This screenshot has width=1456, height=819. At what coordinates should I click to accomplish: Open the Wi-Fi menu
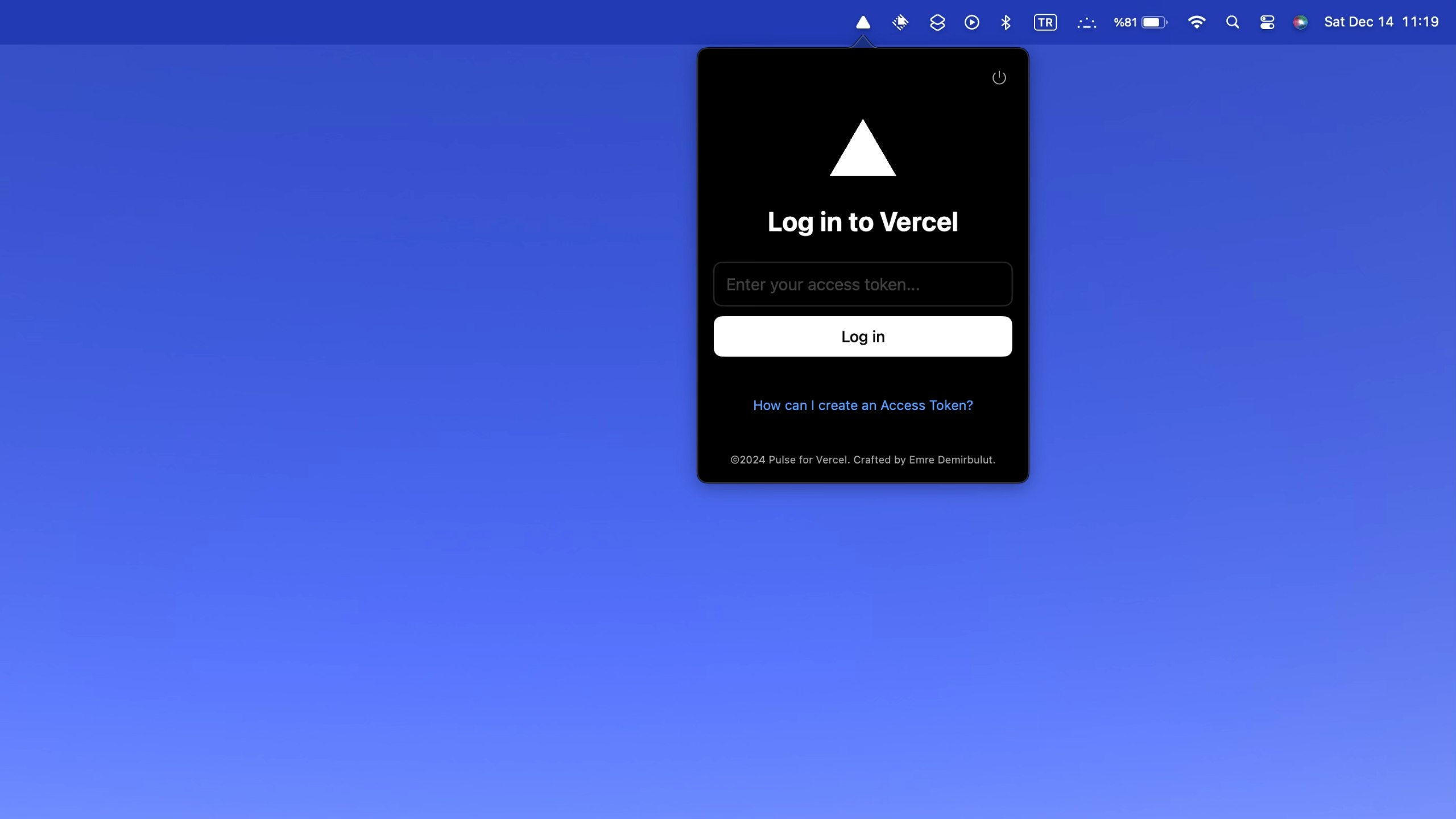[x=1196, y=22]
